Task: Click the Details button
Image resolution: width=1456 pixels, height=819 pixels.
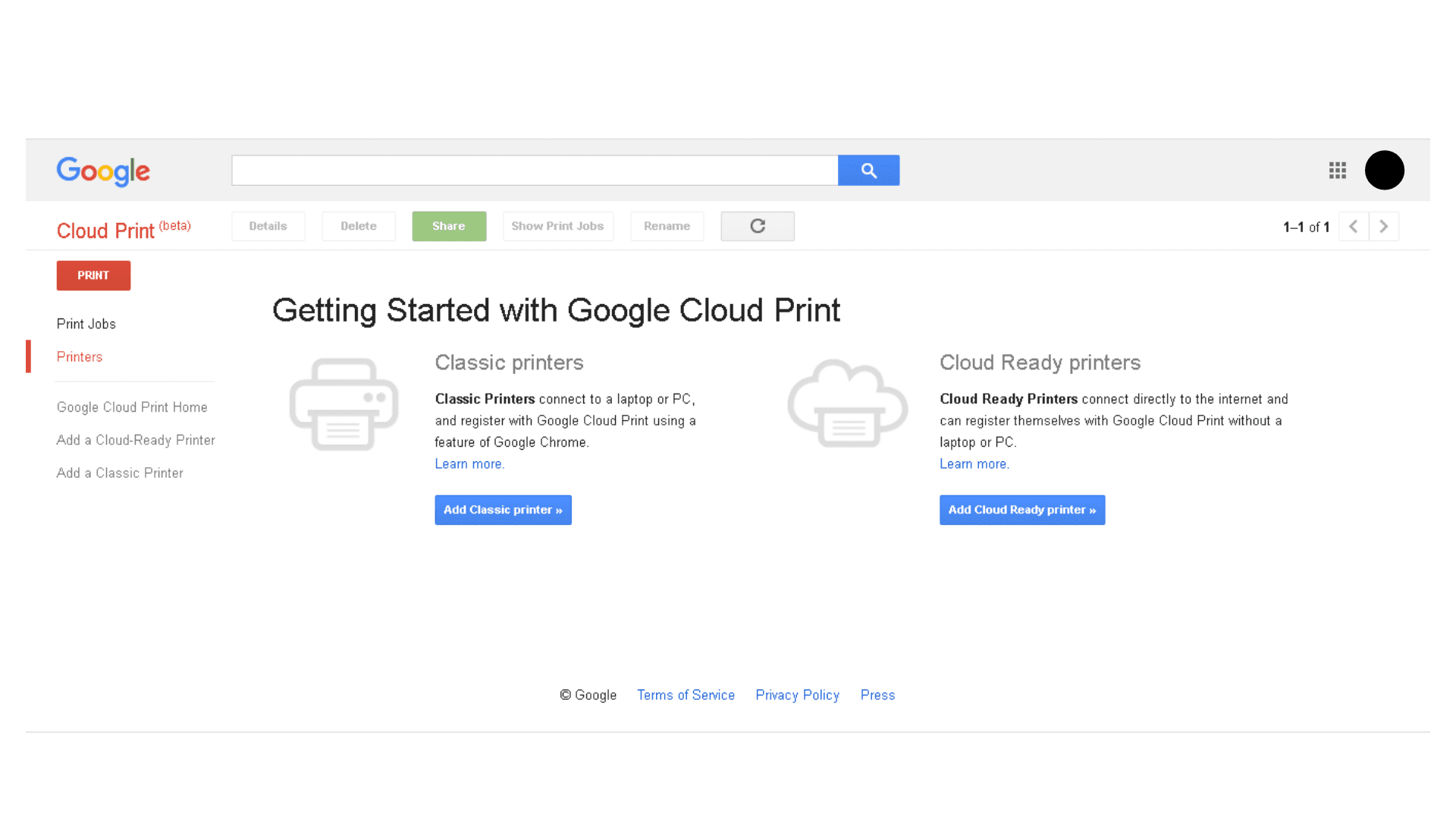Action: pyautogui.click(x=268, y=226)
